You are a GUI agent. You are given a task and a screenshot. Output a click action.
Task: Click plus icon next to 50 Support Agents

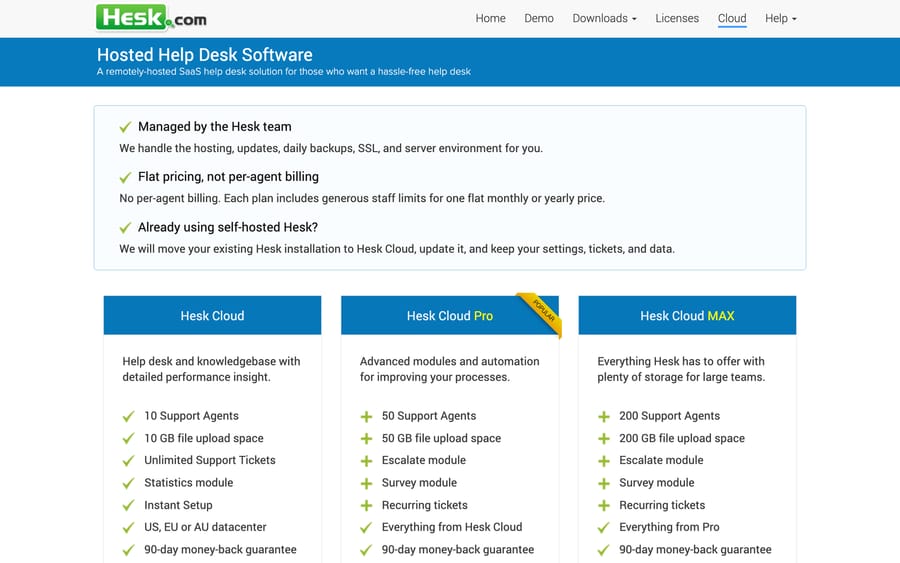click(366, 417)
